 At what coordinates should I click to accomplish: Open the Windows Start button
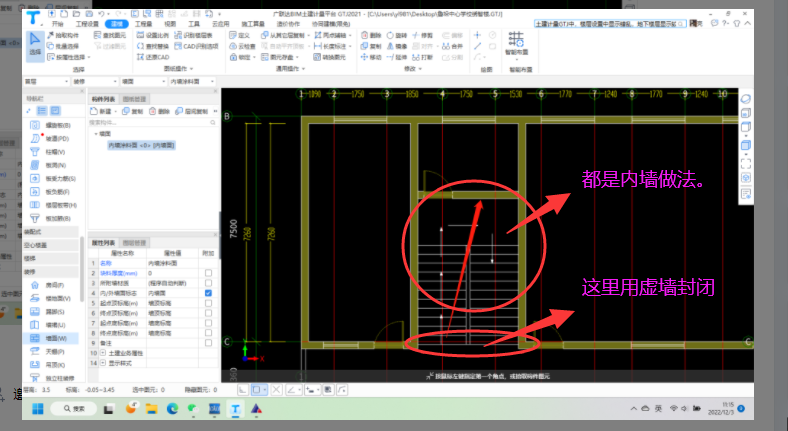coord(38,409)
